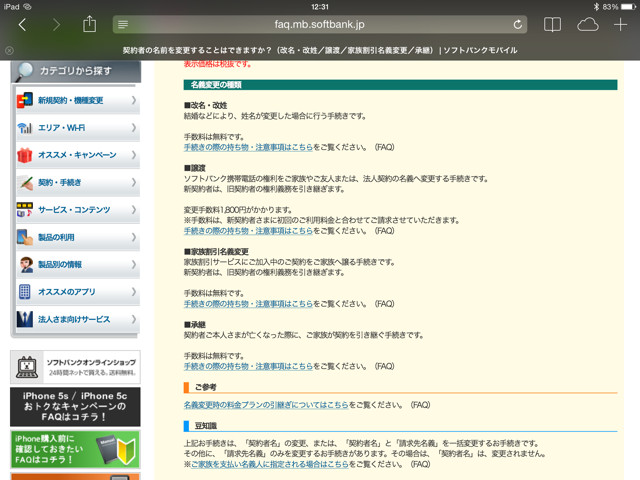Open the オススメのアプリ category
Viewport: 640px width, 480px height.
click(x=78, y=292)
